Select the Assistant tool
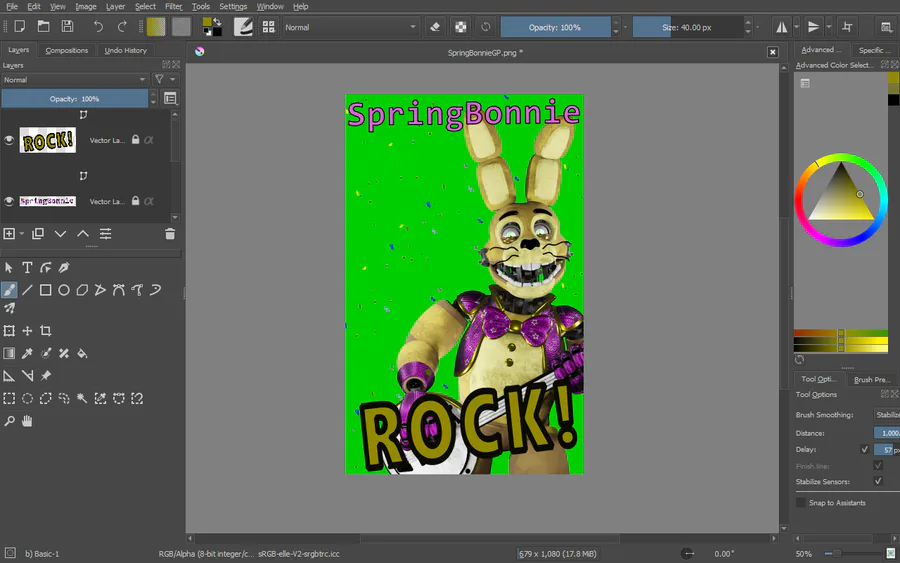 coord(9,376)
